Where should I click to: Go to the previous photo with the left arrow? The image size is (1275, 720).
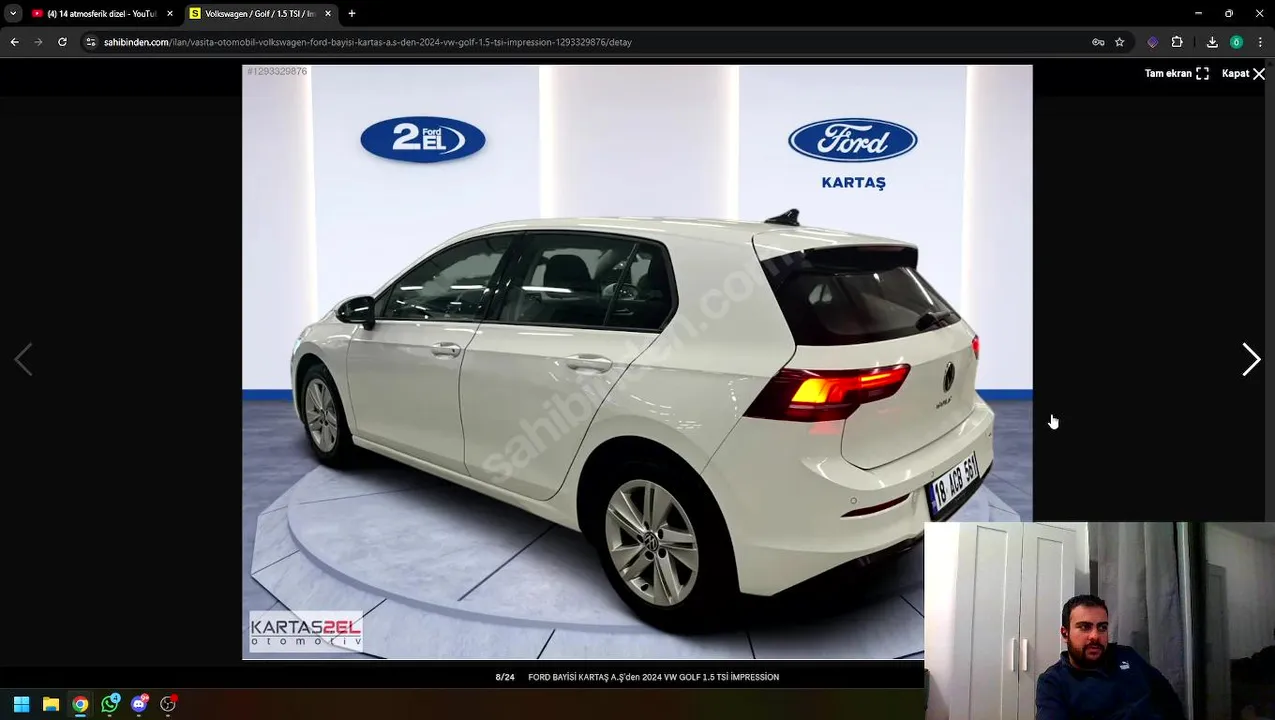click(x=23, y=360)
